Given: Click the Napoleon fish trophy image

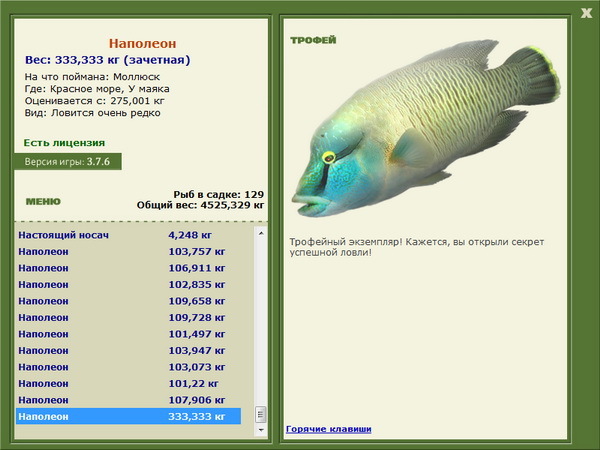Looking at the screenshot, I should coord(426,128).
